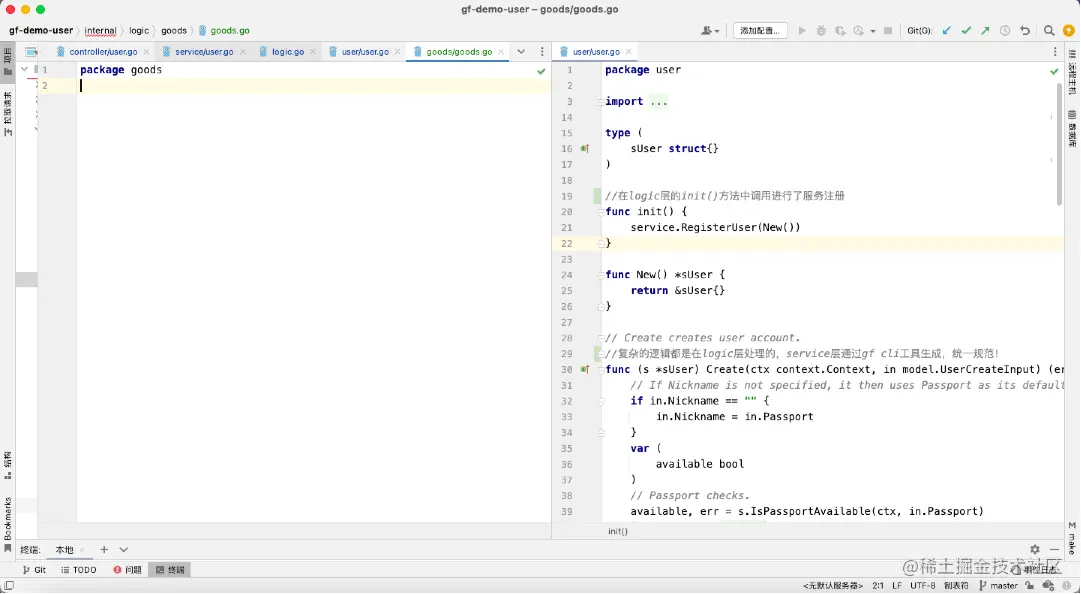Click left editor inspection green checkmark
This screenshot has width=1081, height=595.
(x=541, y=71)
